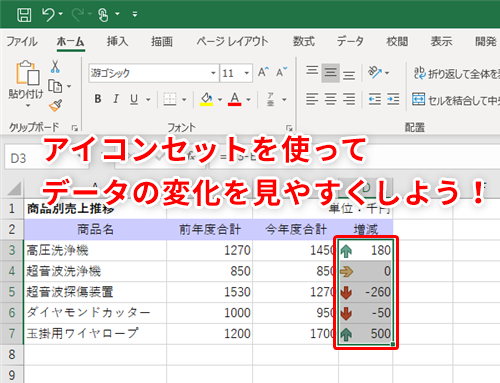Click the Undo arrow icon

[48, 15]
